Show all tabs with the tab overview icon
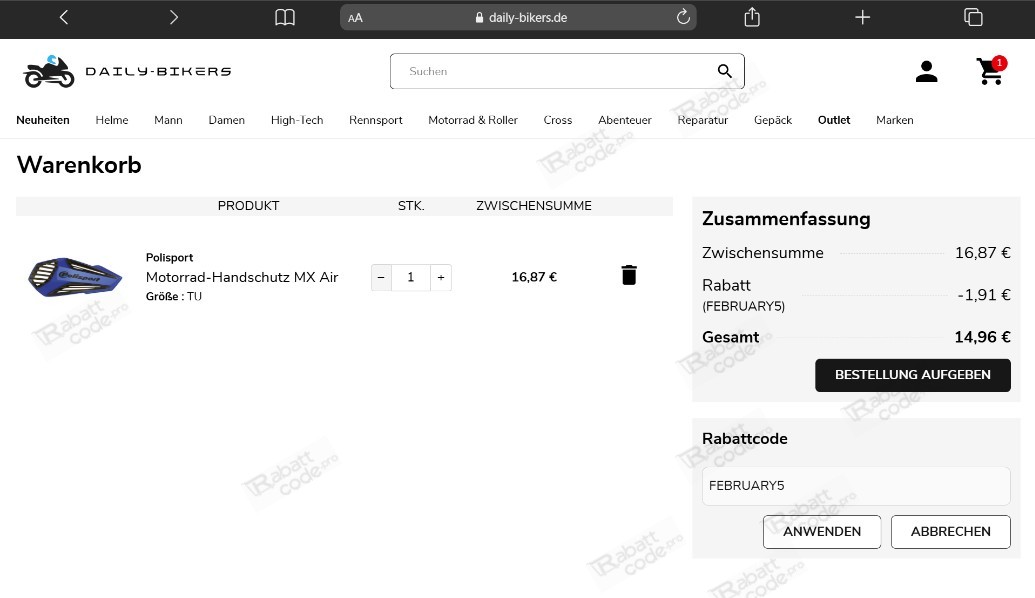Image resolution: width=1035 pixels, height=598 pixels. point(971,17)
